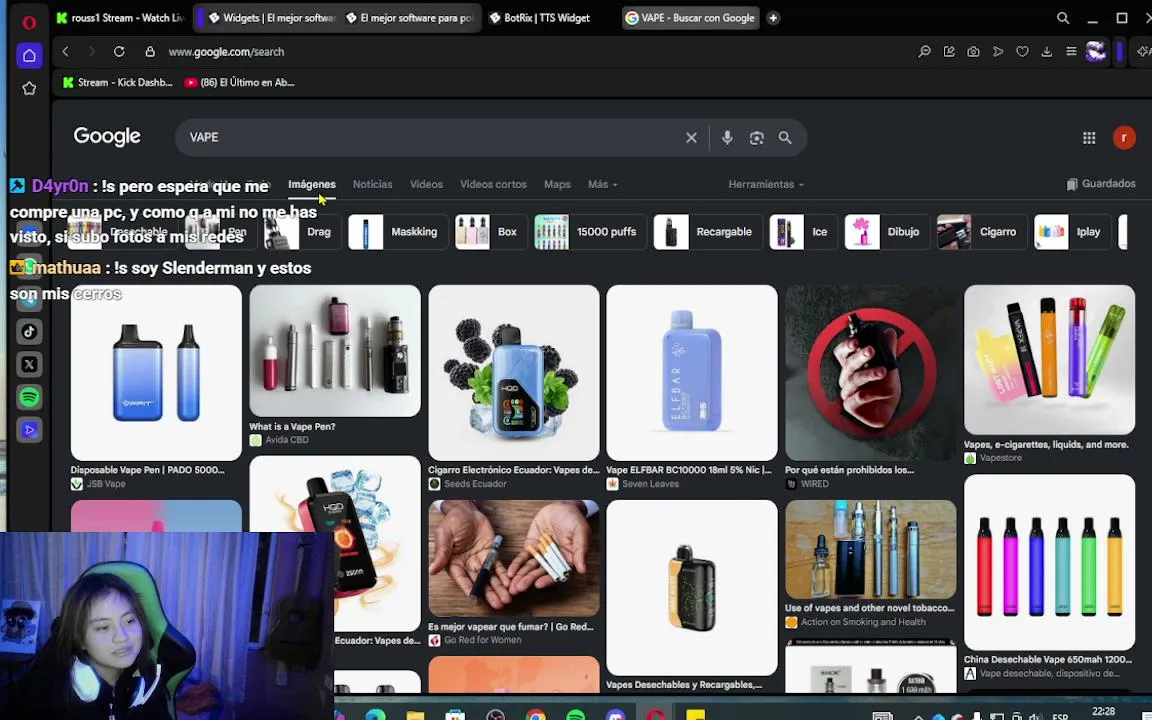This screenshot has height=720, width=1152.
Task: Open Opera easy setup menu
Action: tap(1071, 51)
